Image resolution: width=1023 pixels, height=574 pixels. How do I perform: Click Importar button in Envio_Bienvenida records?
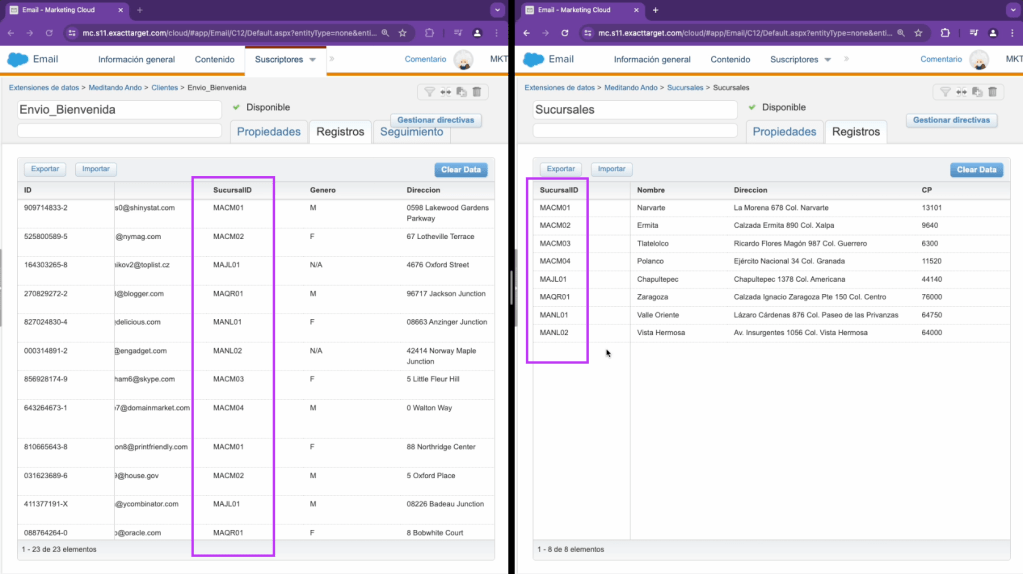pos(96,169)
